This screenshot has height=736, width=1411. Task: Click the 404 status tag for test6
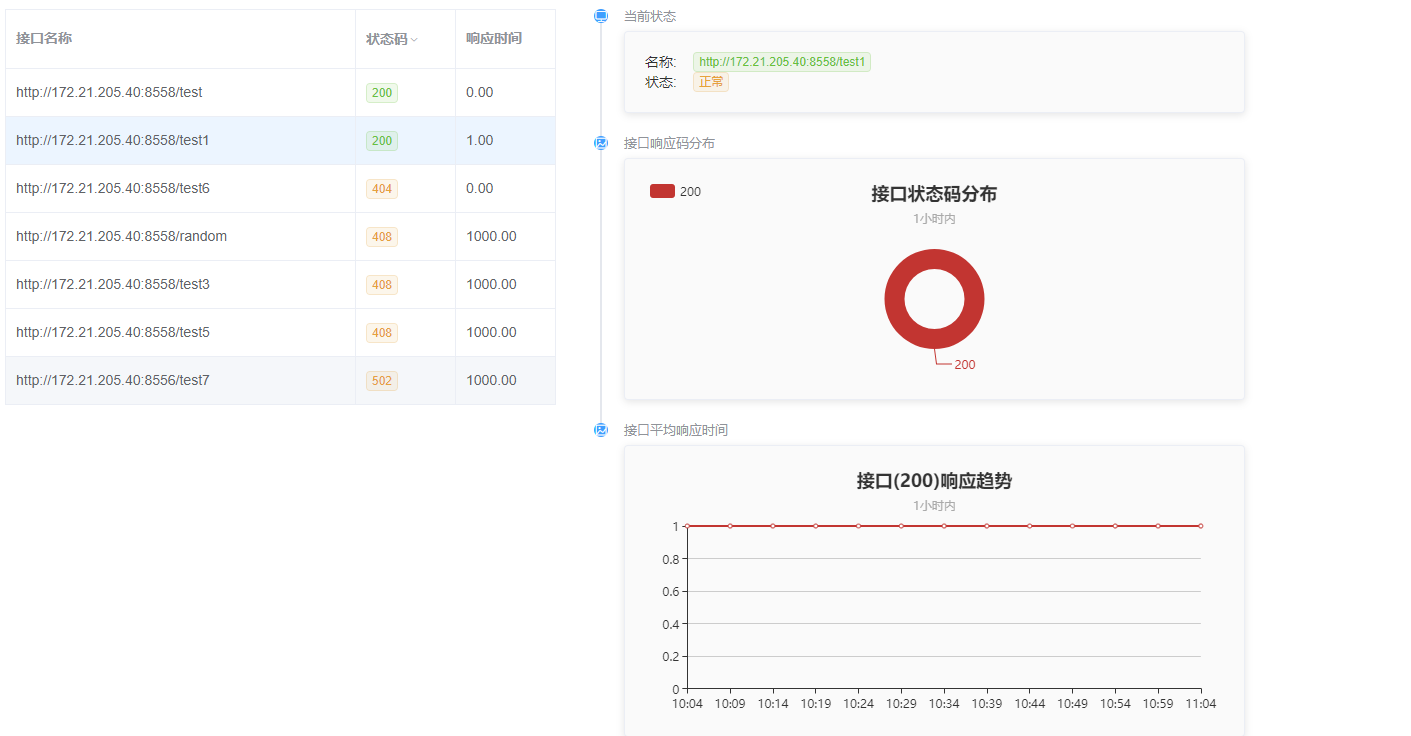point(382,189)
